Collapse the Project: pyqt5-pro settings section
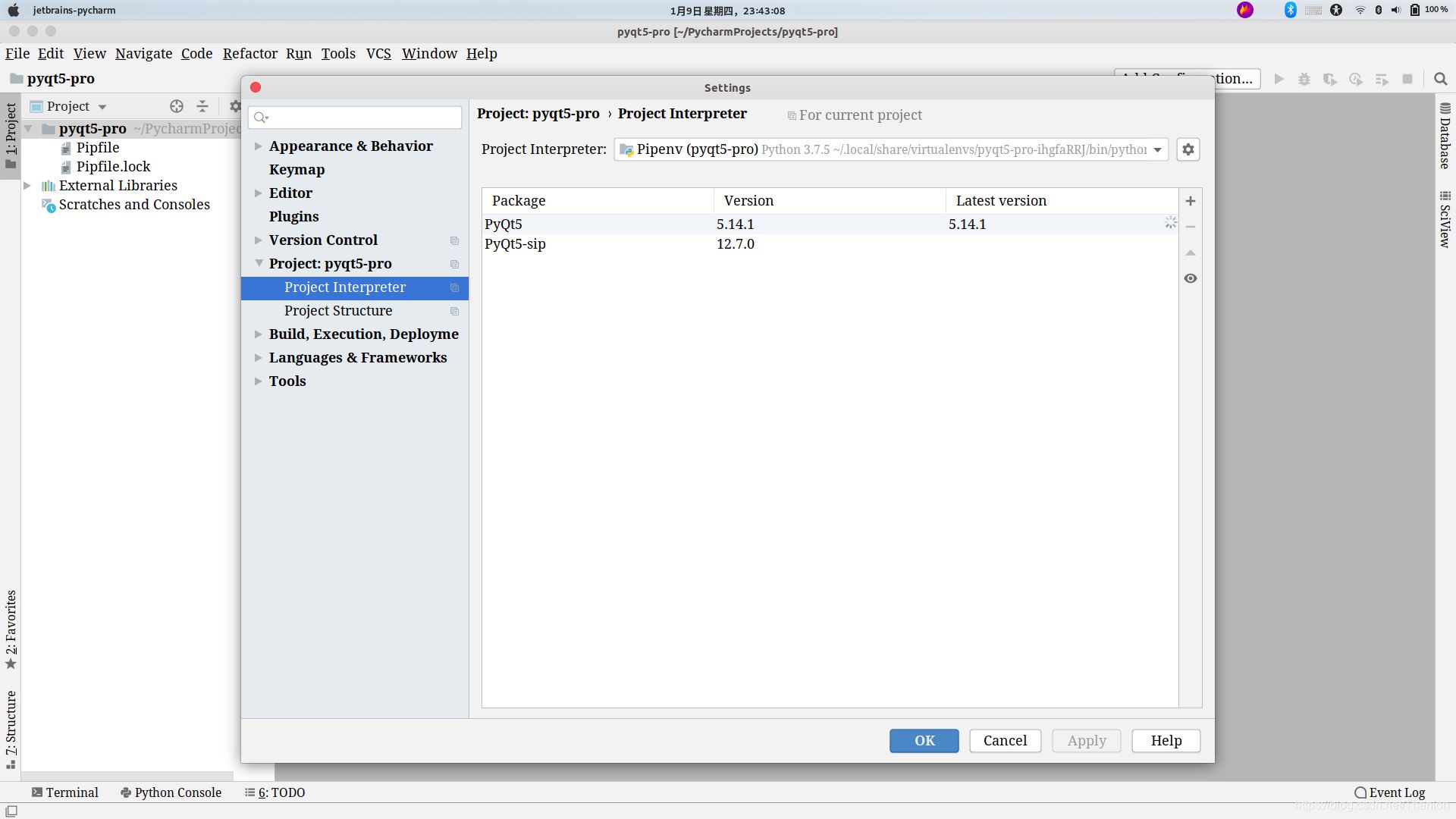Viewport: 1456px width, 819px height. (x=258, y=263)
